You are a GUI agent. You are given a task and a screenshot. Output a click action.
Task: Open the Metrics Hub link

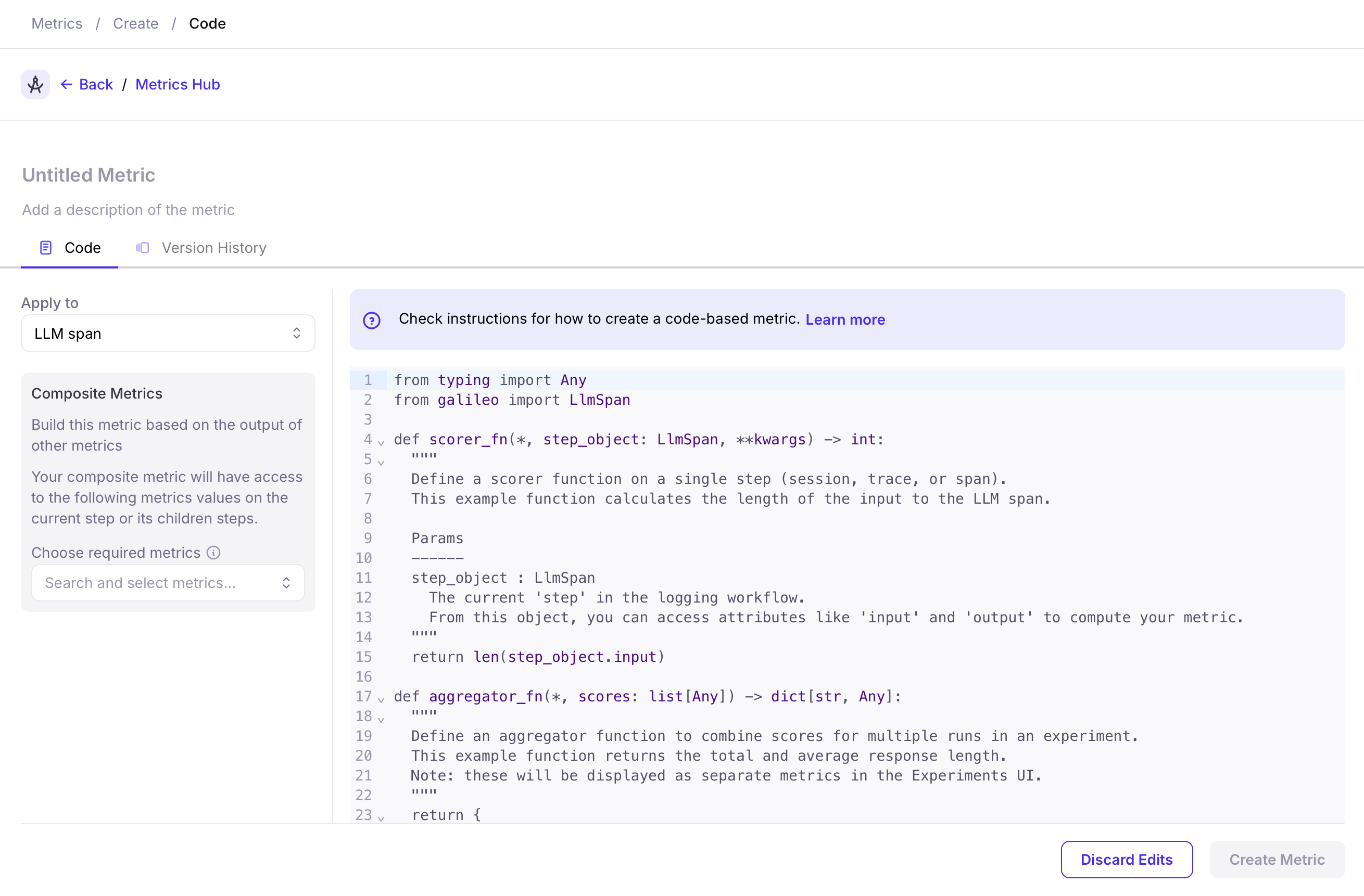click(178, 84)
